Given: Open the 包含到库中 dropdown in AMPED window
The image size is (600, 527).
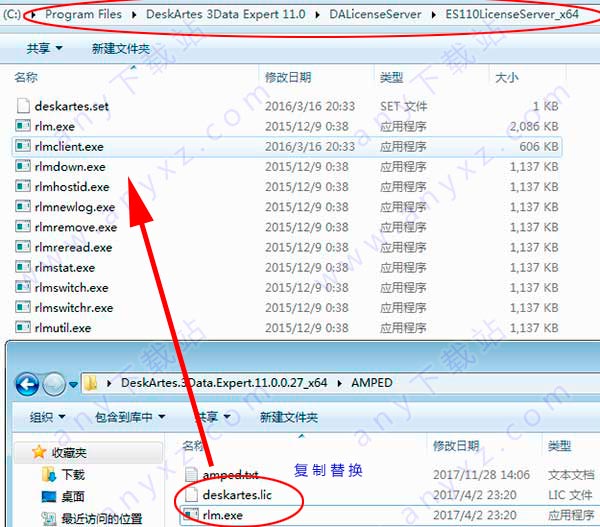Looking at the screenshot, I should (130, 417).
